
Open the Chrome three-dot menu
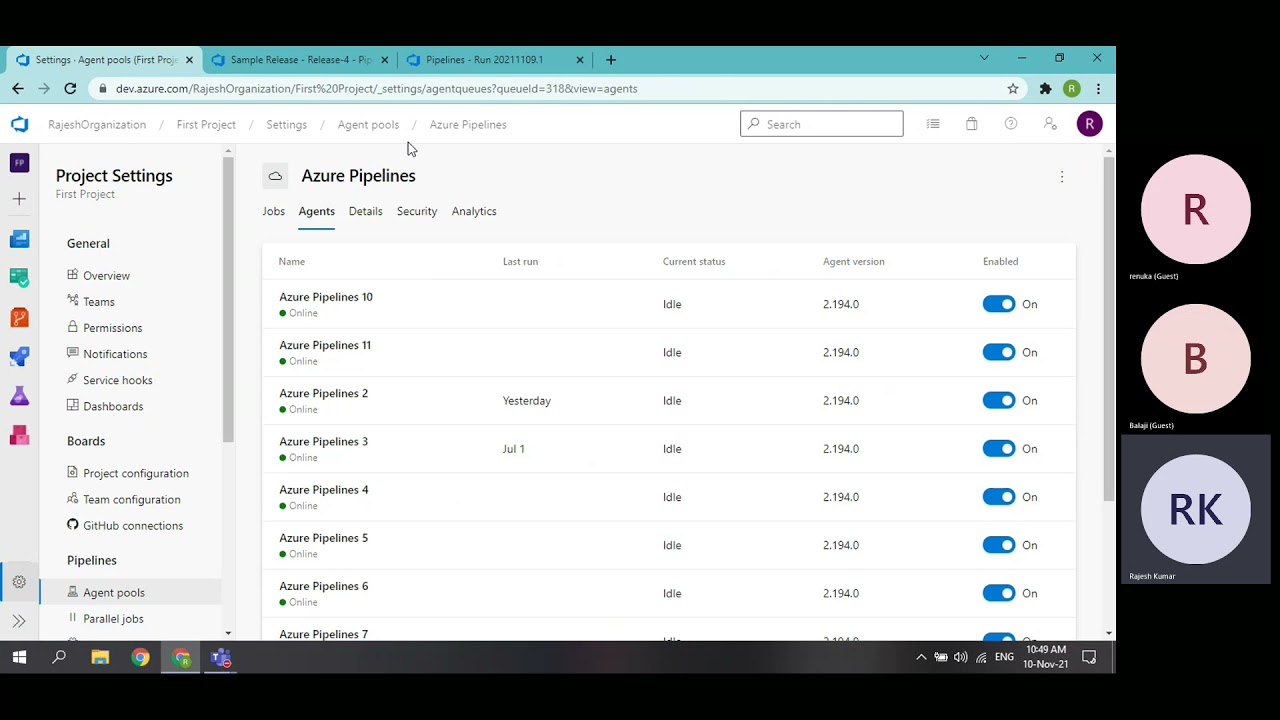[x=1099, y=88]
